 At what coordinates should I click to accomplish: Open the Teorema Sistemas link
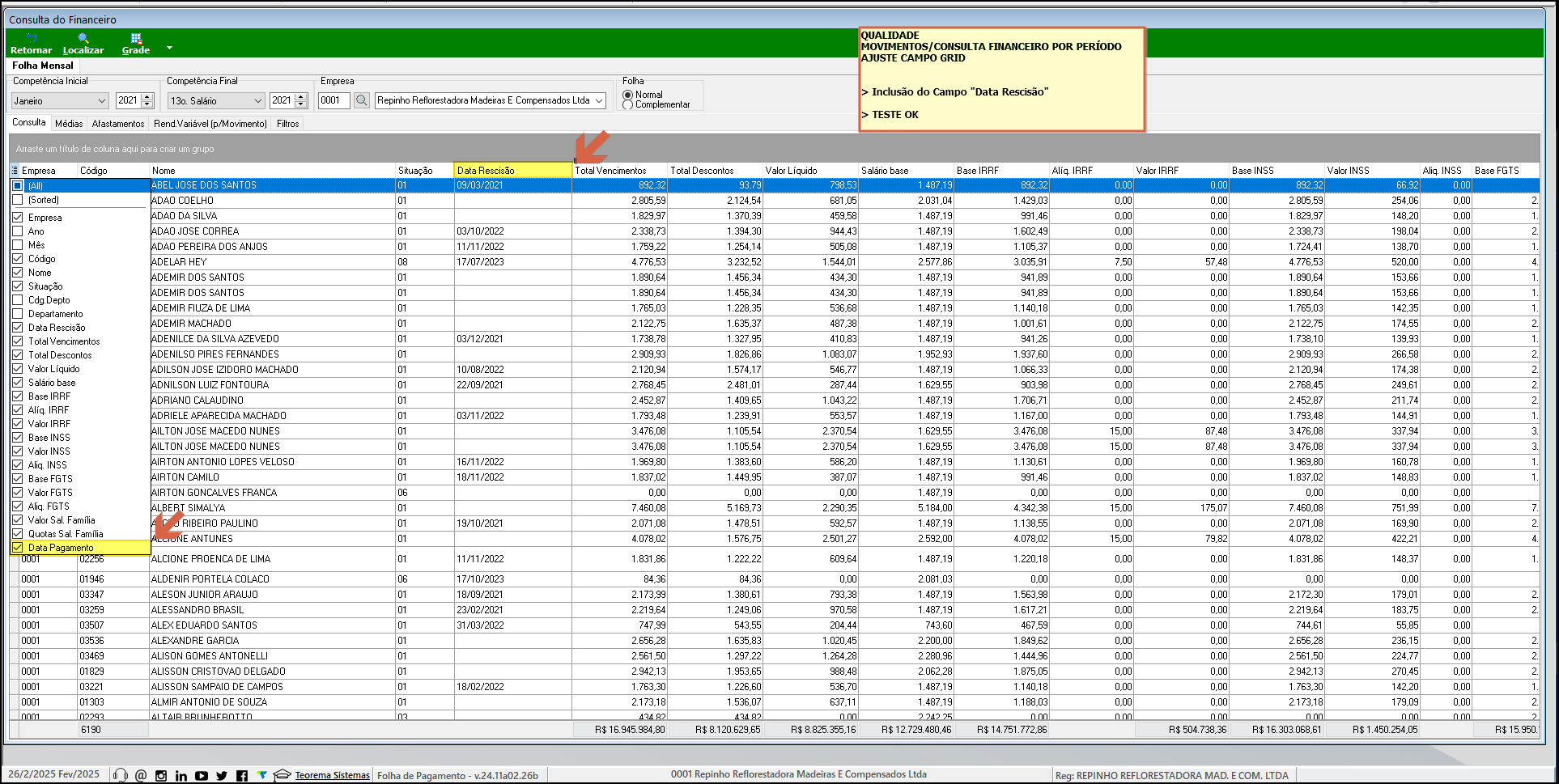click(x=332, y=775)
